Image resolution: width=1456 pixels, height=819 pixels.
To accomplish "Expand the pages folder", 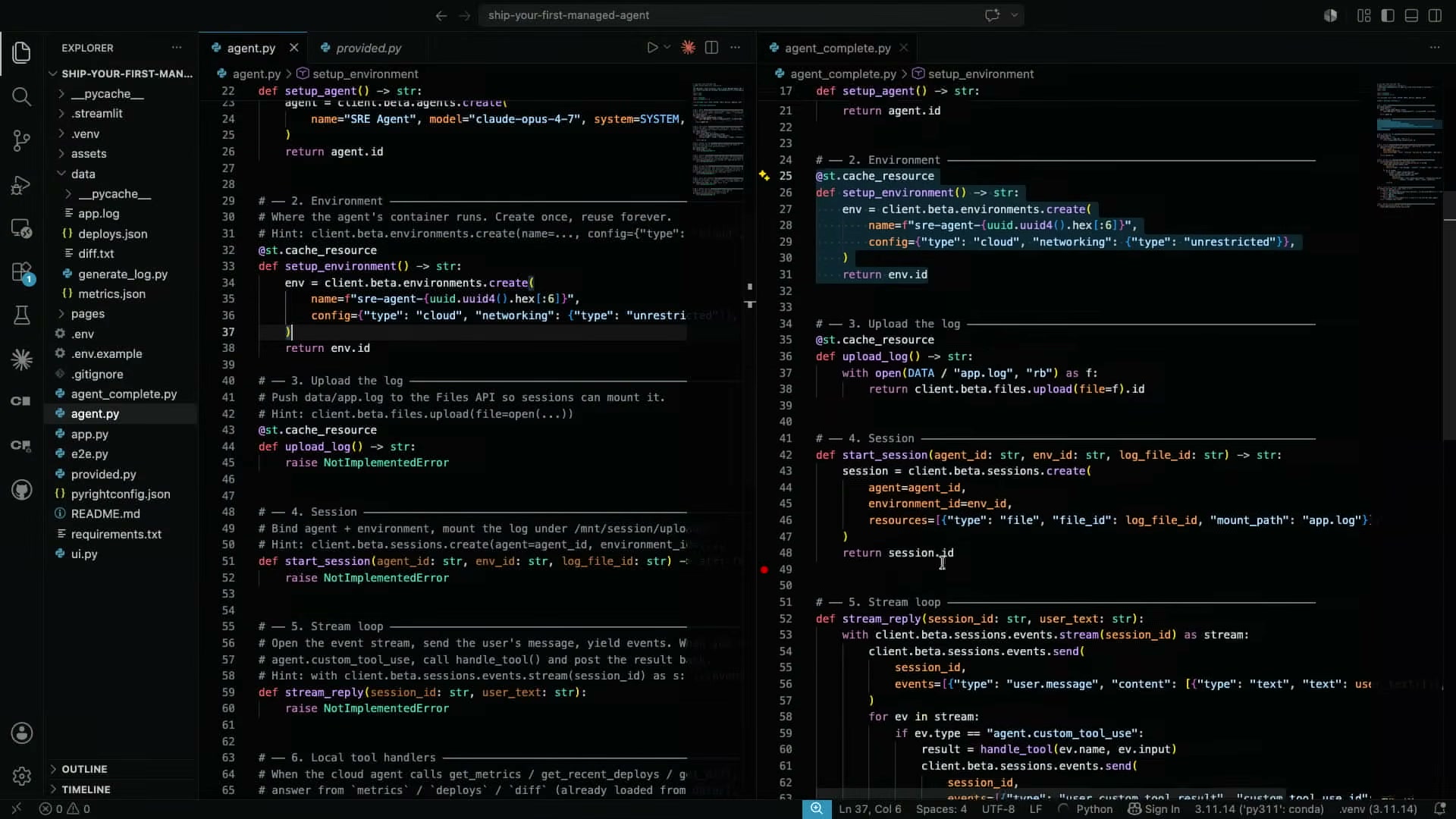I will (x=88, y=314).
